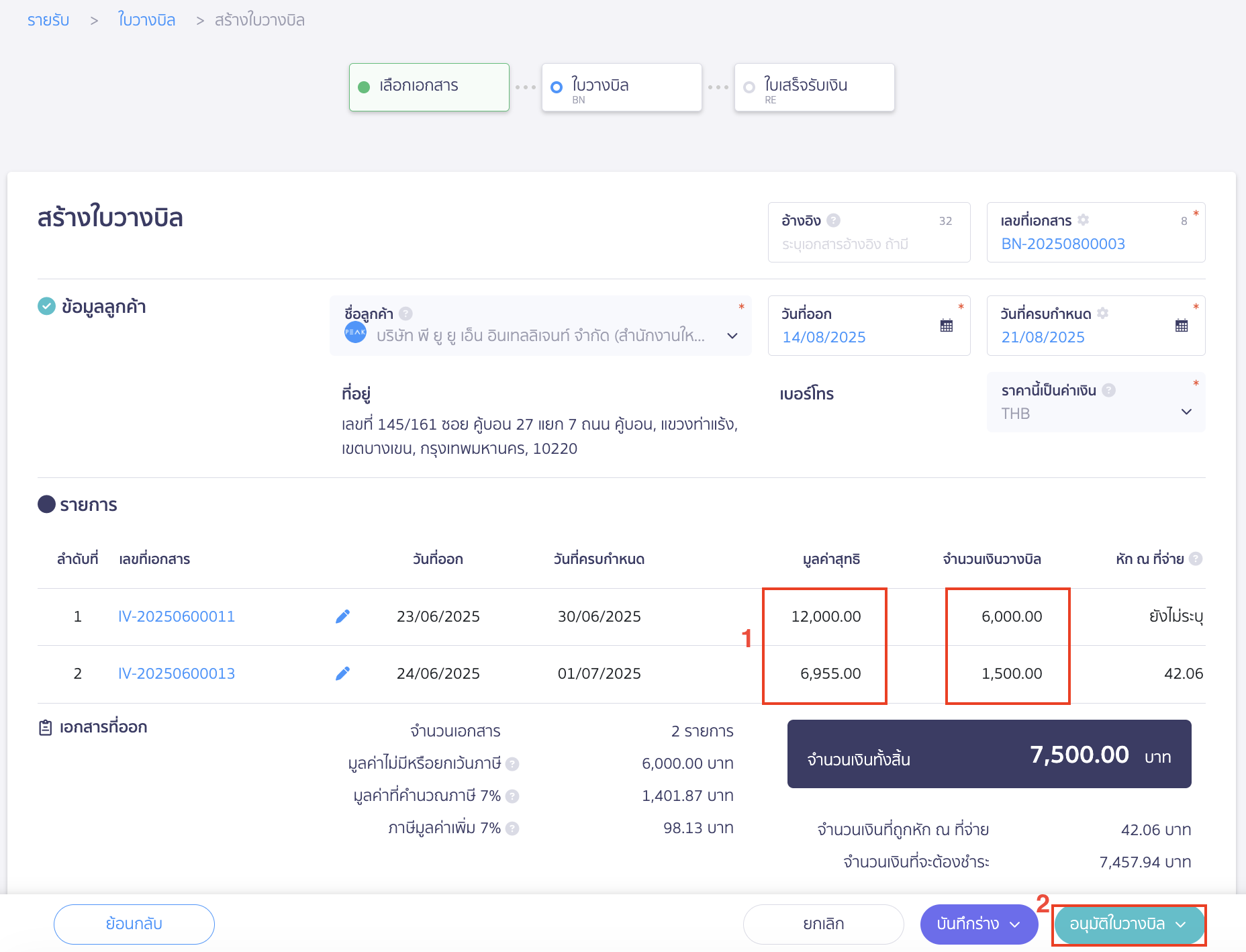Screen dimensions: 1246x952
Task: Click the ย้อนกลับ back button
Action: 134,924
